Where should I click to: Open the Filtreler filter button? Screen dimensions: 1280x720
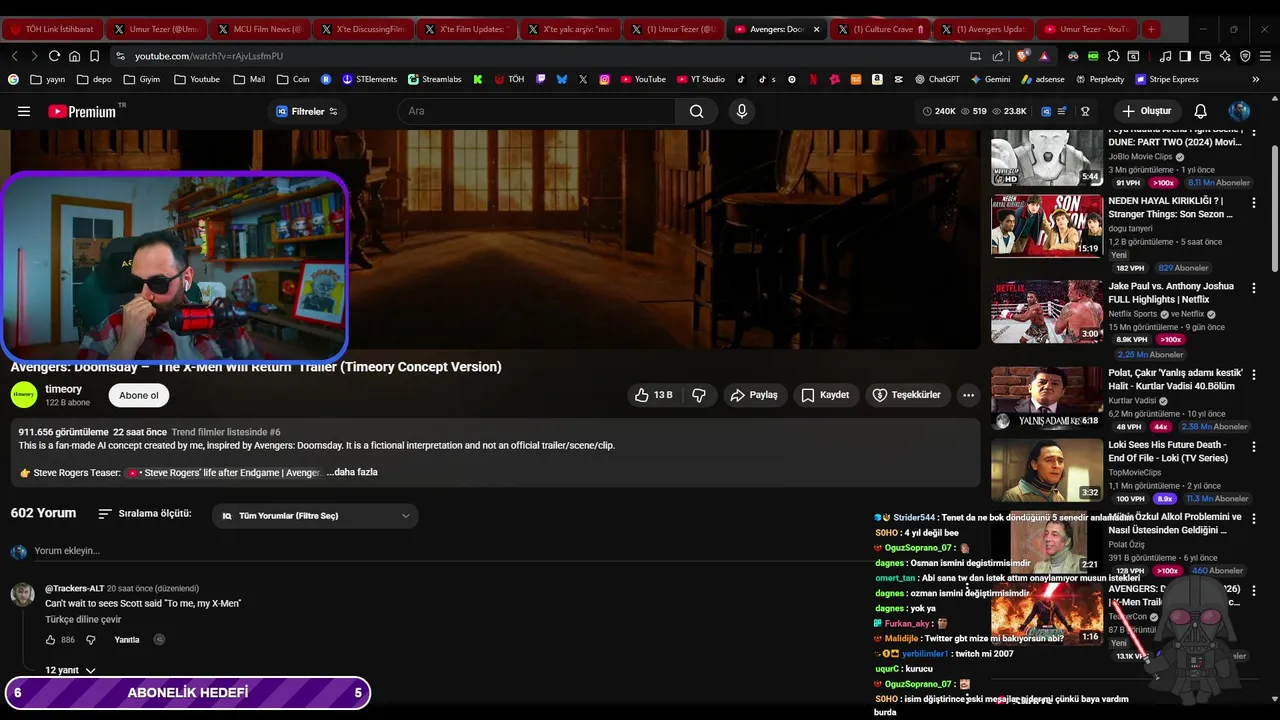(307, 111)
